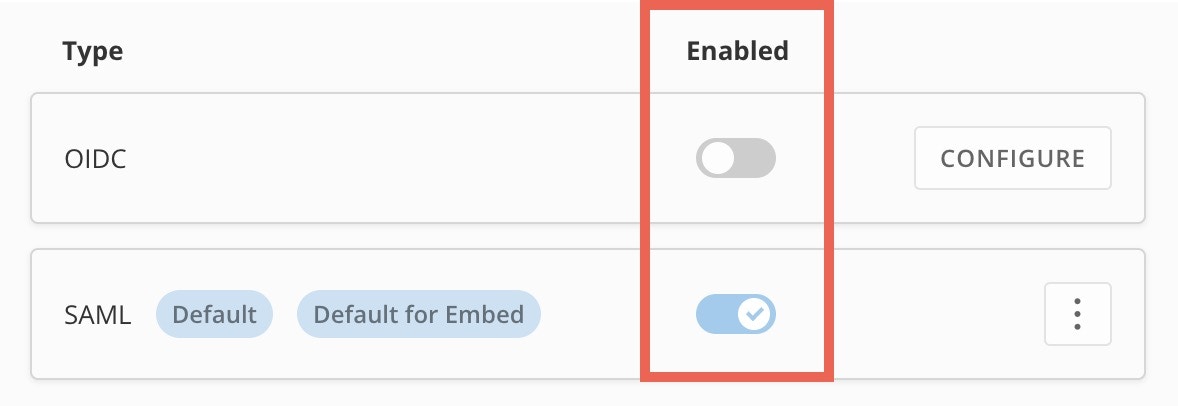
Task: Click the Default for Embed badge
Action: 418,314
